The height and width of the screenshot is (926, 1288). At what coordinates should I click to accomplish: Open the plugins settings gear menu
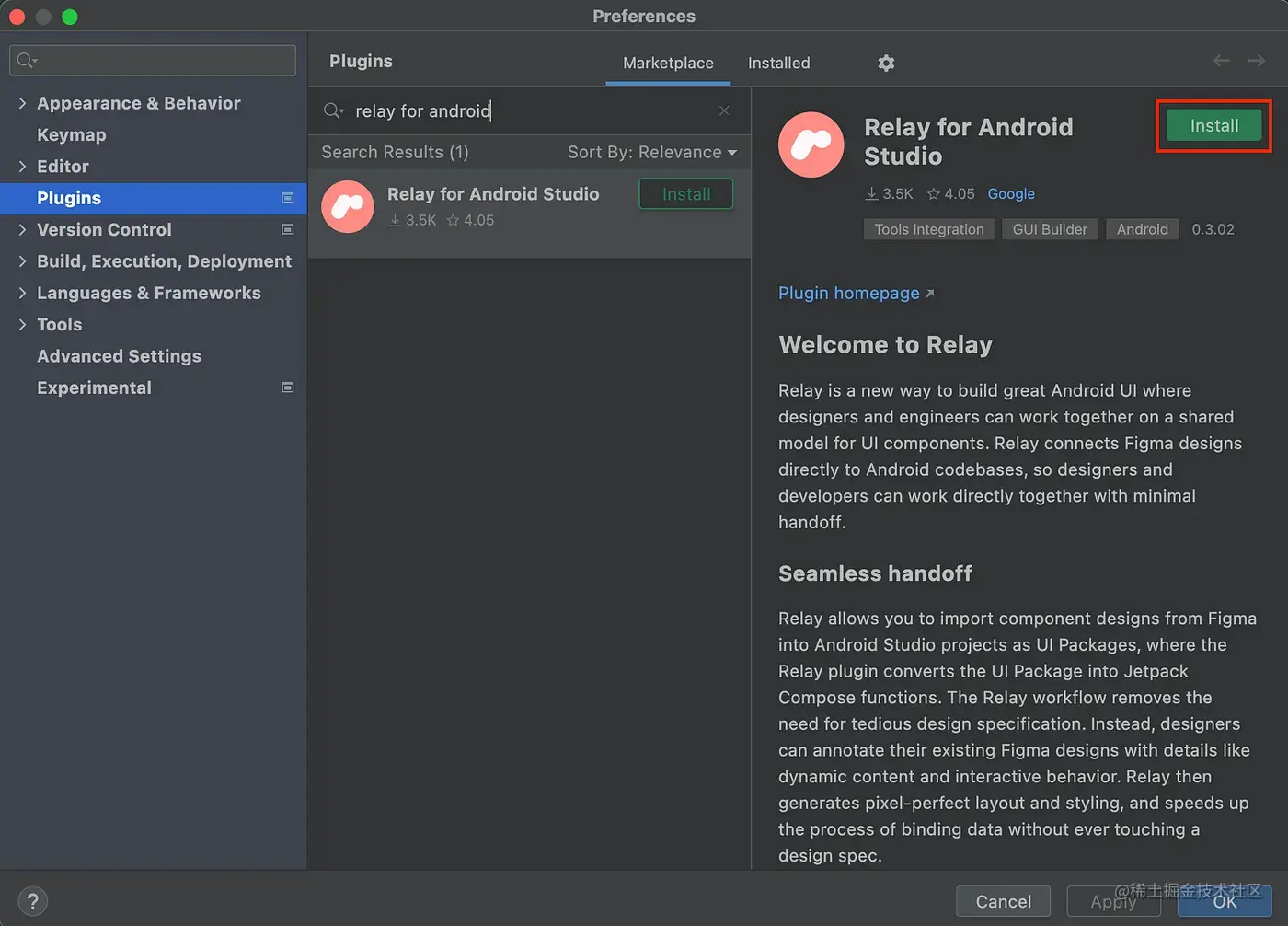click(886, 63)
